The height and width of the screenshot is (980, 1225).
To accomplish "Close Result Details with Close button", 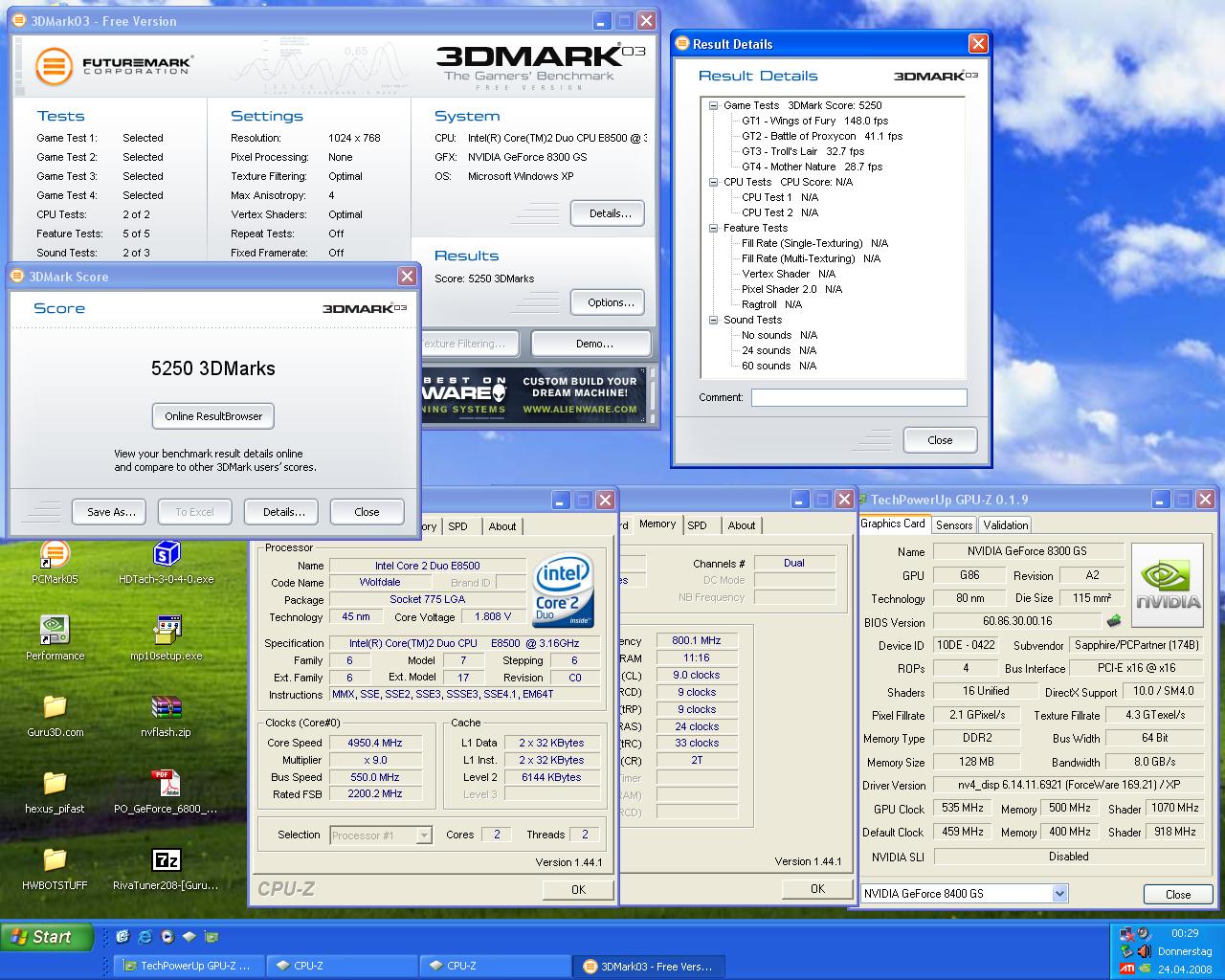I will (940, 440).
